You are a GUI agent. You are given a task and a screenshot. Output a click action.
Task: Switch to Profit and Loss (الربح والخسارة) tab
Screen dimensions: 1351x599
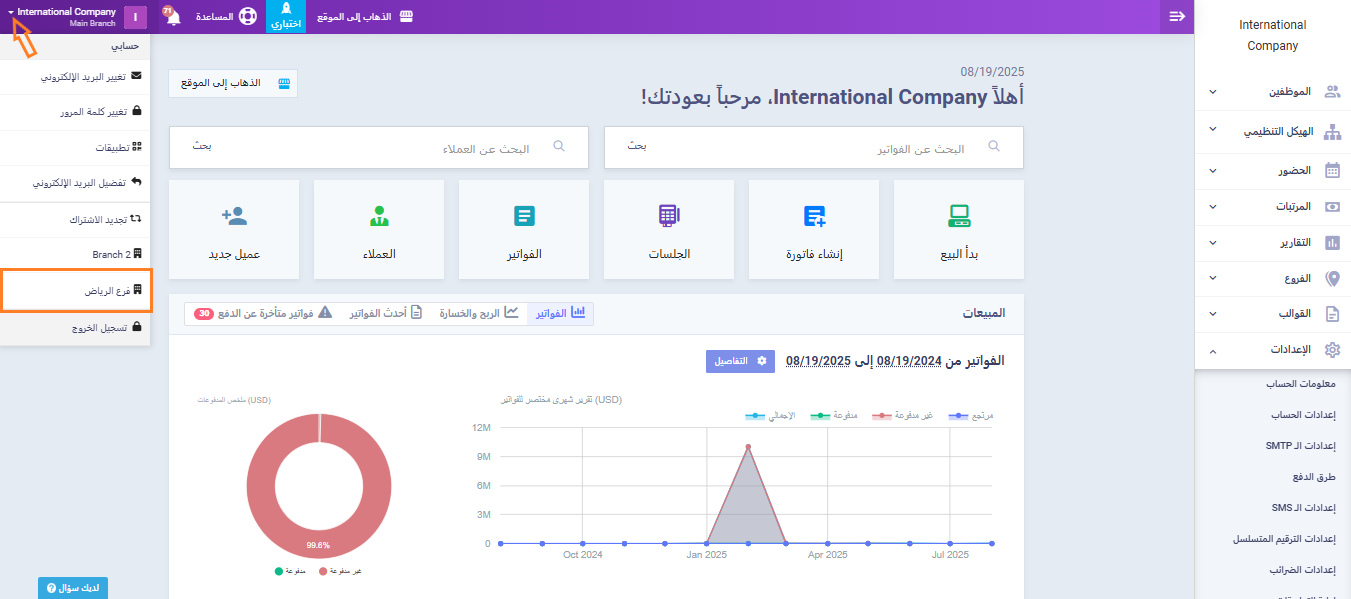[479, 313]
